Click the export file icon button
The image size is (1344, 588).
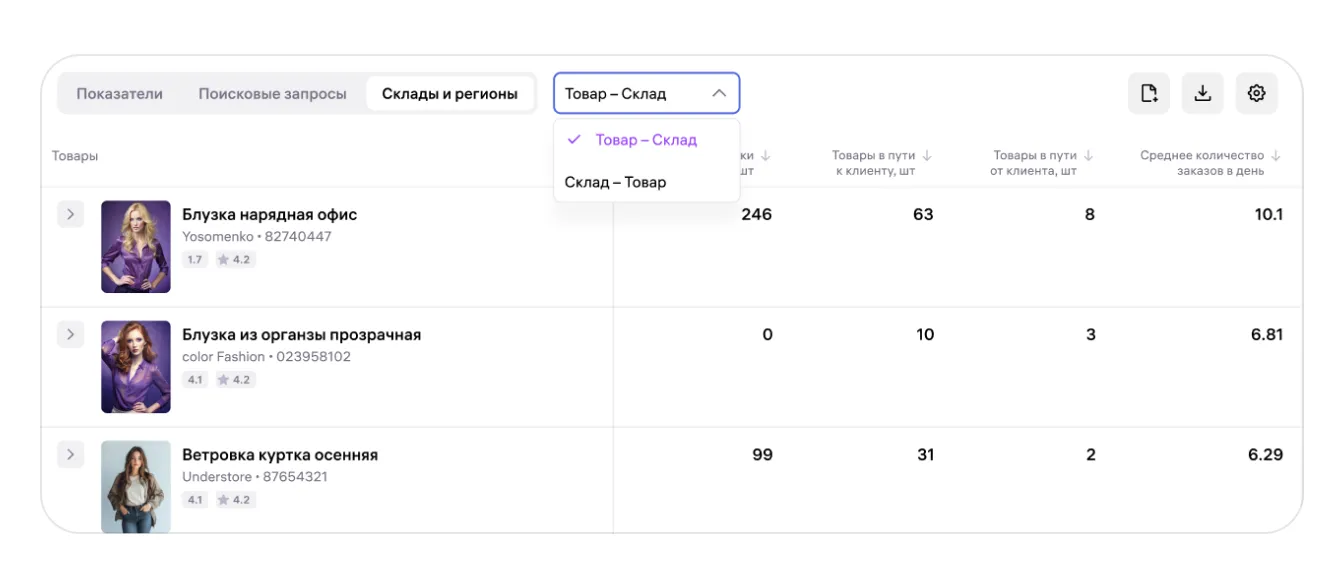[x=1149, y=93]
